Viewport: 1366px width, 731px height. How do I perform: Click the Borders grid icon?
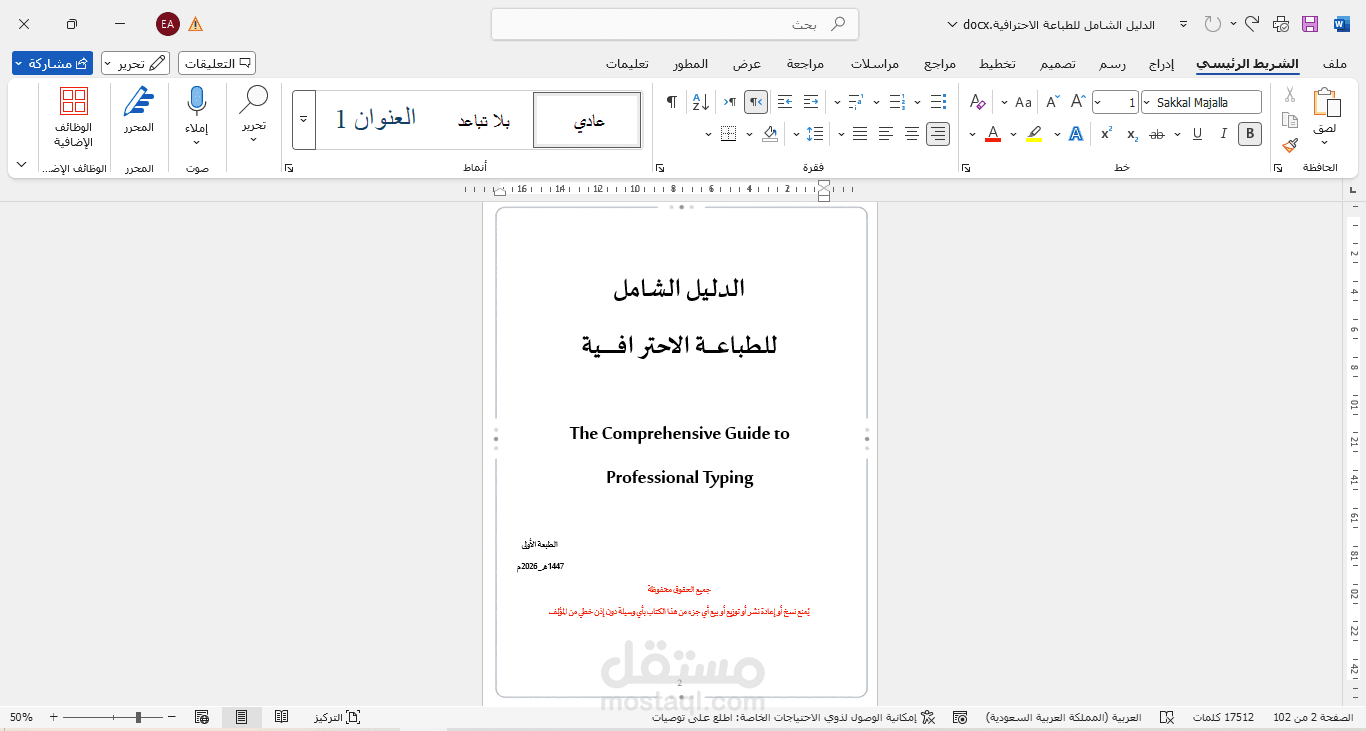(729, 133)
